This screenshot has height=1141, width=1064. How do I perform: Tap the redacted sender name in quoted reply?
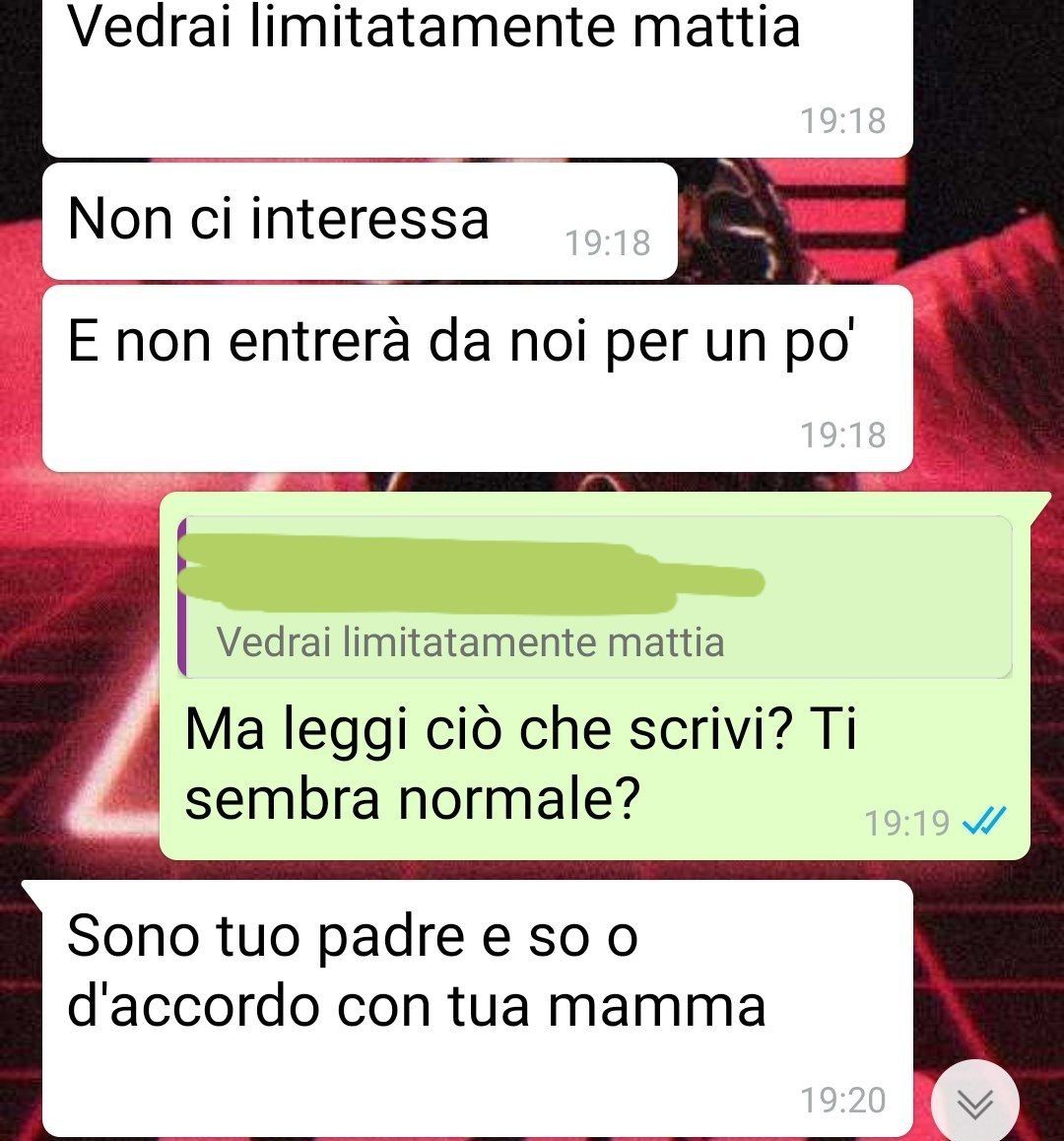coord(471,573)
